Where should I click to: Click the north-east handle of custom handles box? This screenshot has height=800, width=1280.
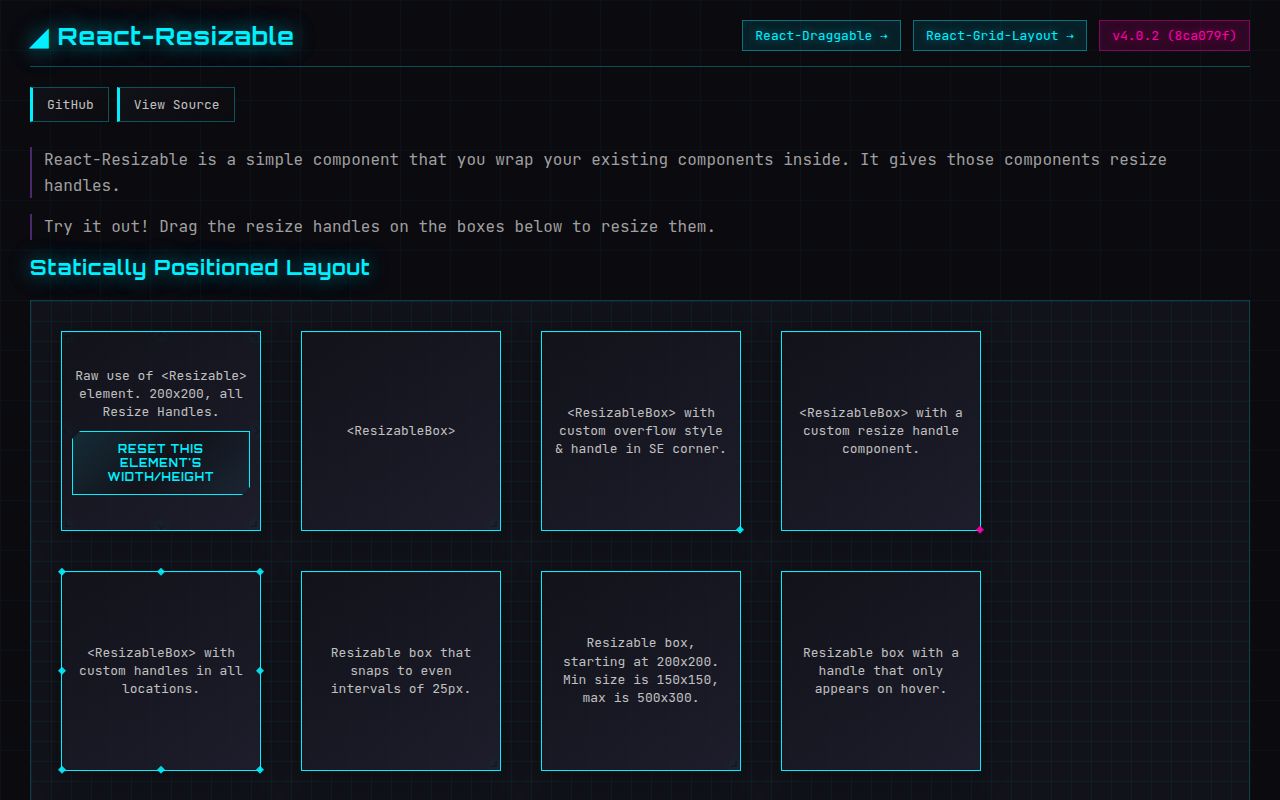(x=260, y=572)
